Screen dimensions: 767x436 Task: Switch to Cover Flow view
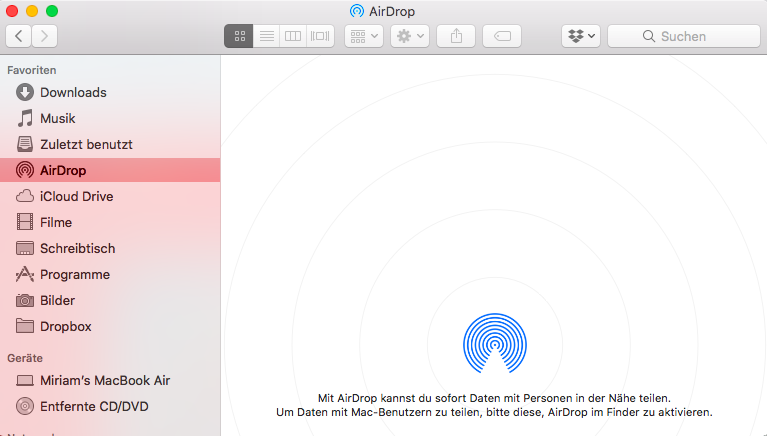click(320, 36)
